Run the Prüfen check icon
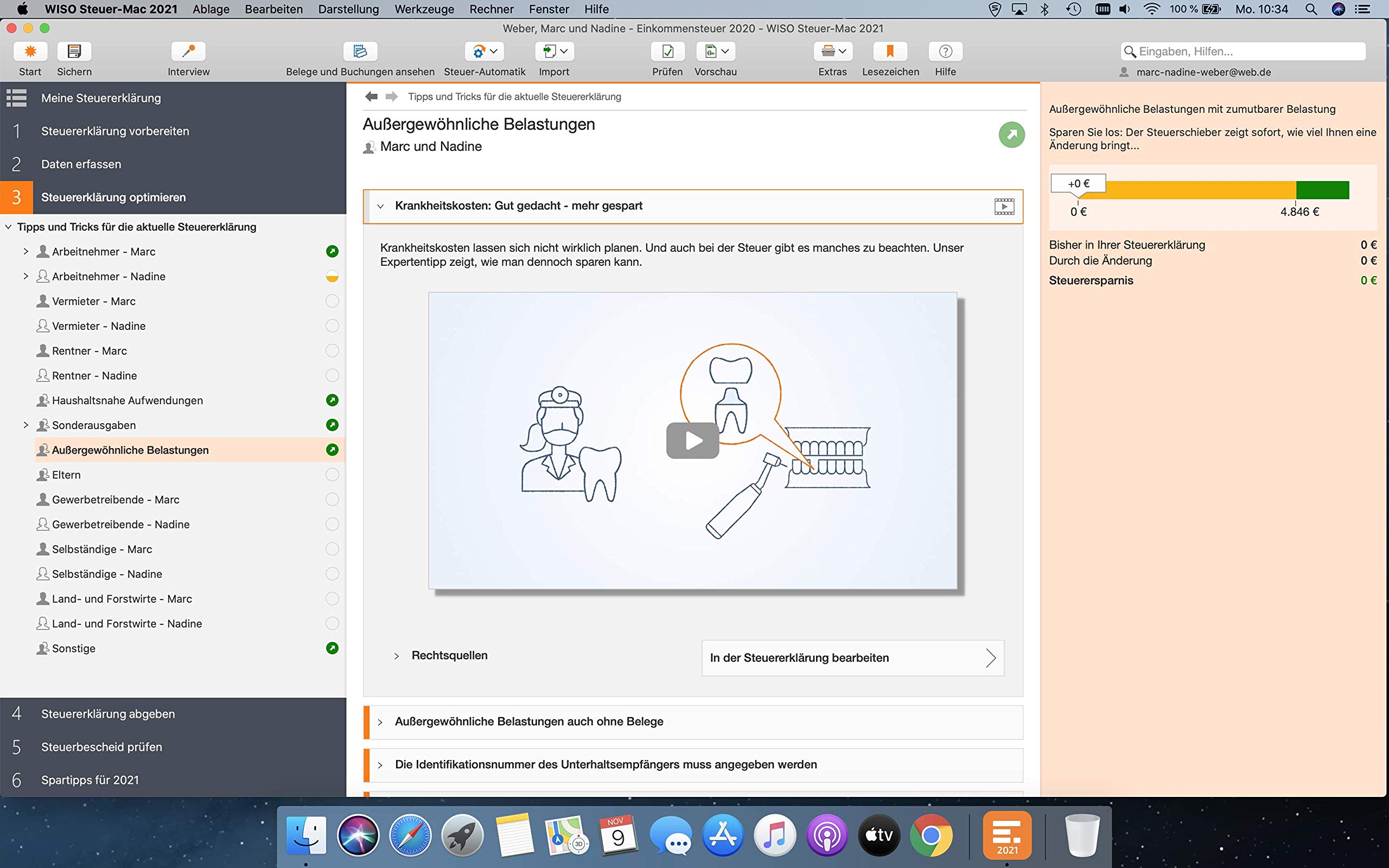Image resolution: width=1389 pixels, height=868 pixels. pos(667,52)
